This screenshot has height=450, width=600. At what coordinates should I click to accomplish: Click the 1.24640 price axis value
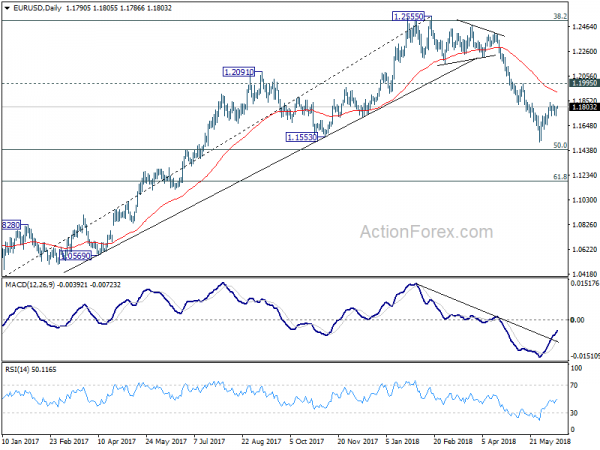[x=584, y=26]
